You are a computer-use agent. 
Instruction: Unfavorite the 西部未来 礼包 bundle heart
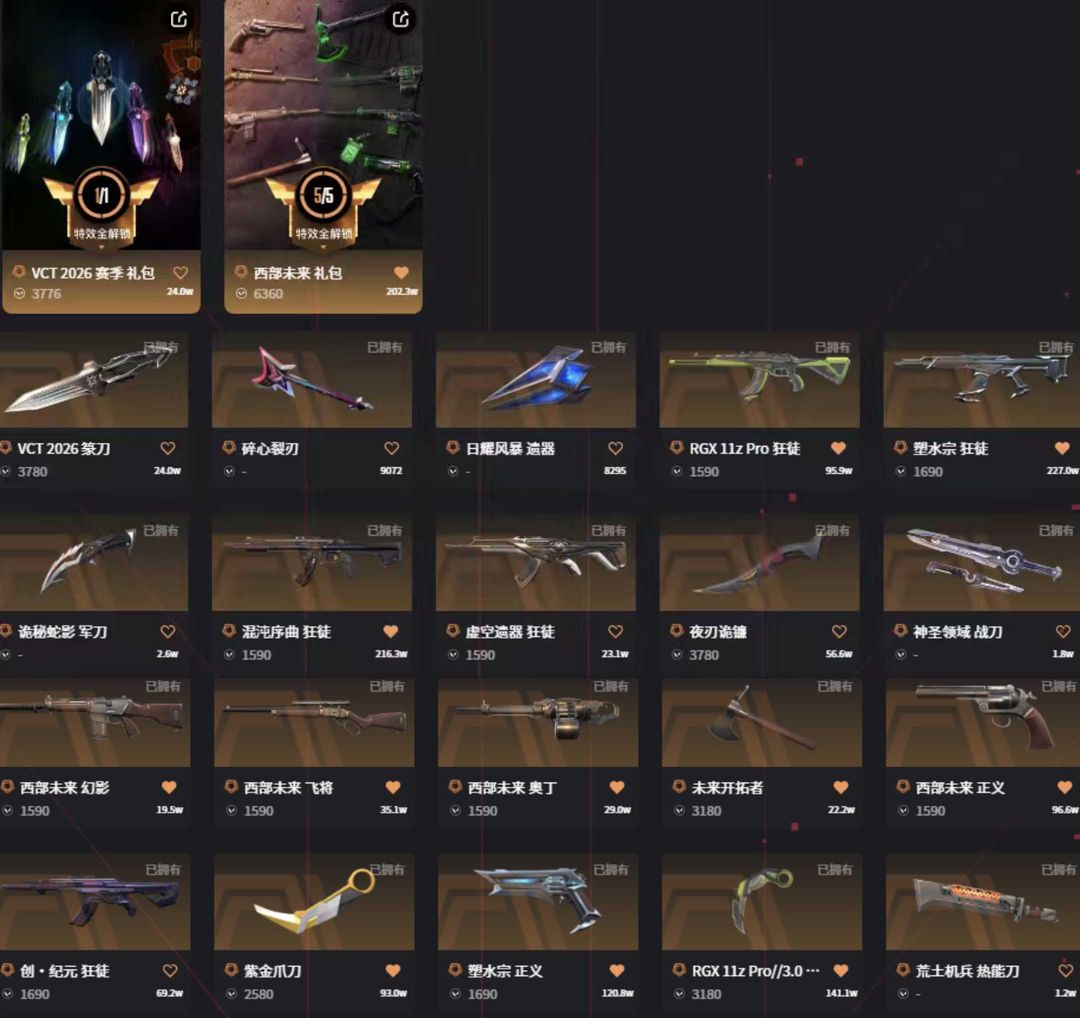coord(402,273)
